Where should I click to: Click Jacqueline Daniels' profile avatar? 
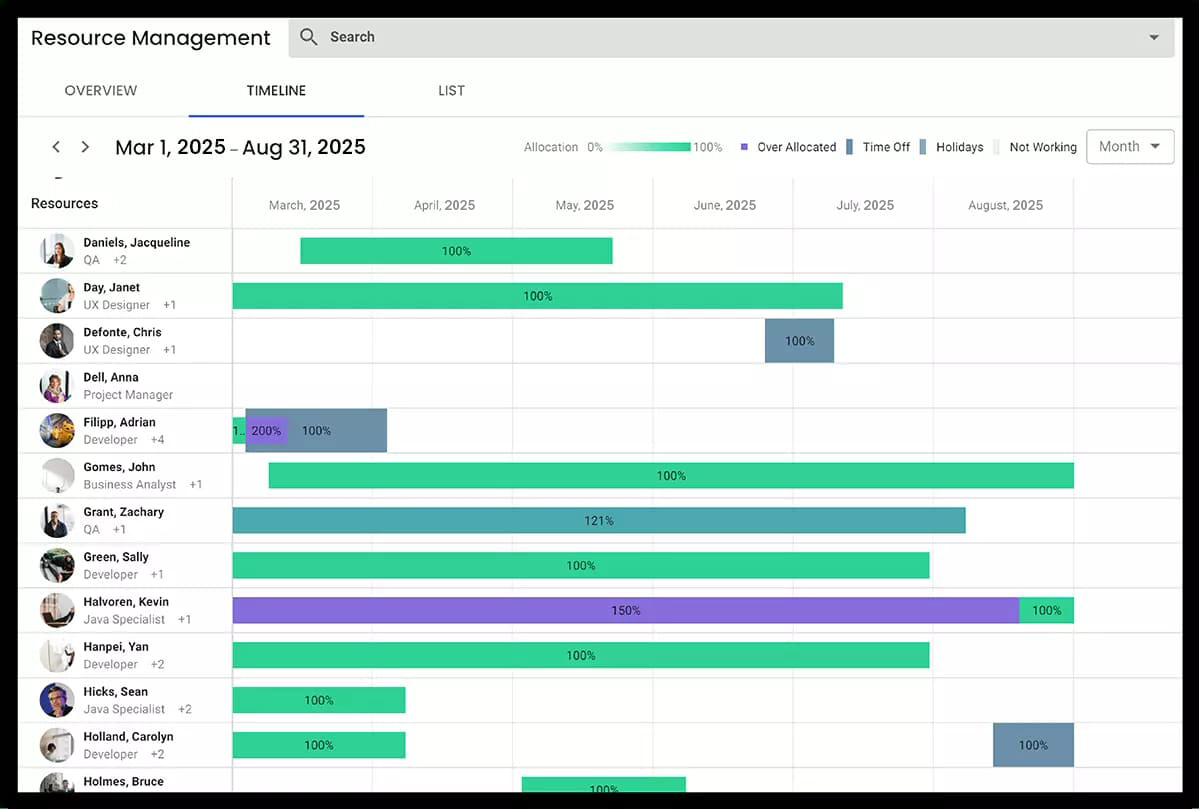[x=57, y=250]
